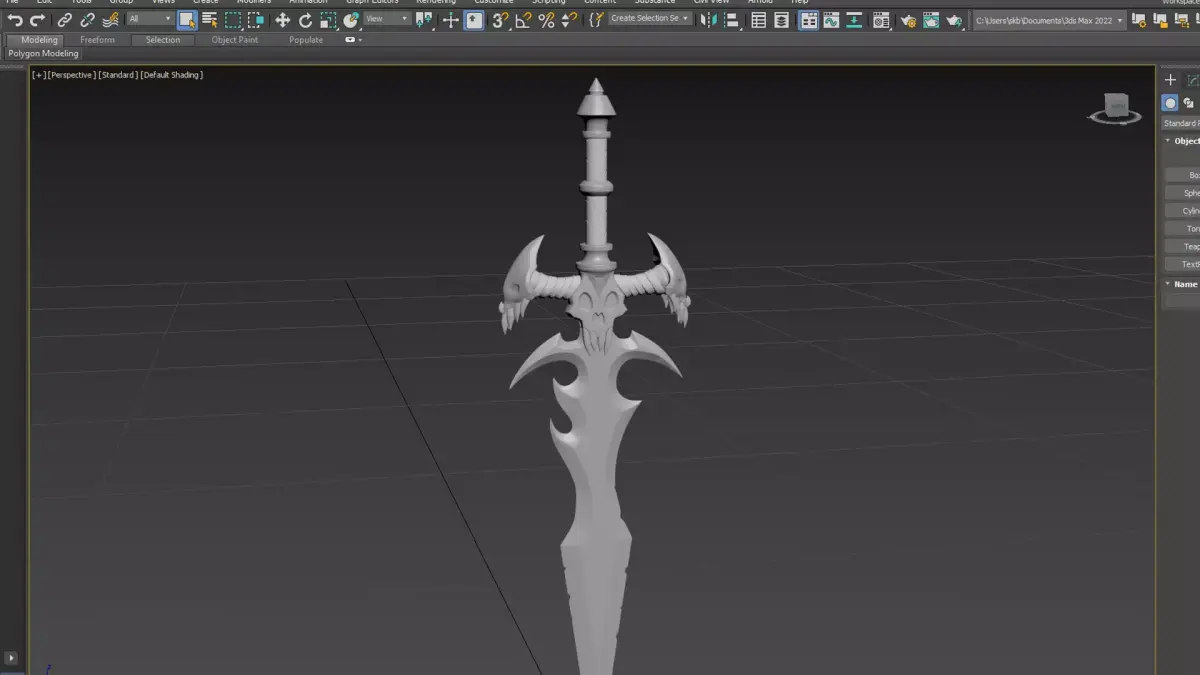The image size is (1200, 675).
Task: Select the Rotate tool
Action: tap(305, 20)
